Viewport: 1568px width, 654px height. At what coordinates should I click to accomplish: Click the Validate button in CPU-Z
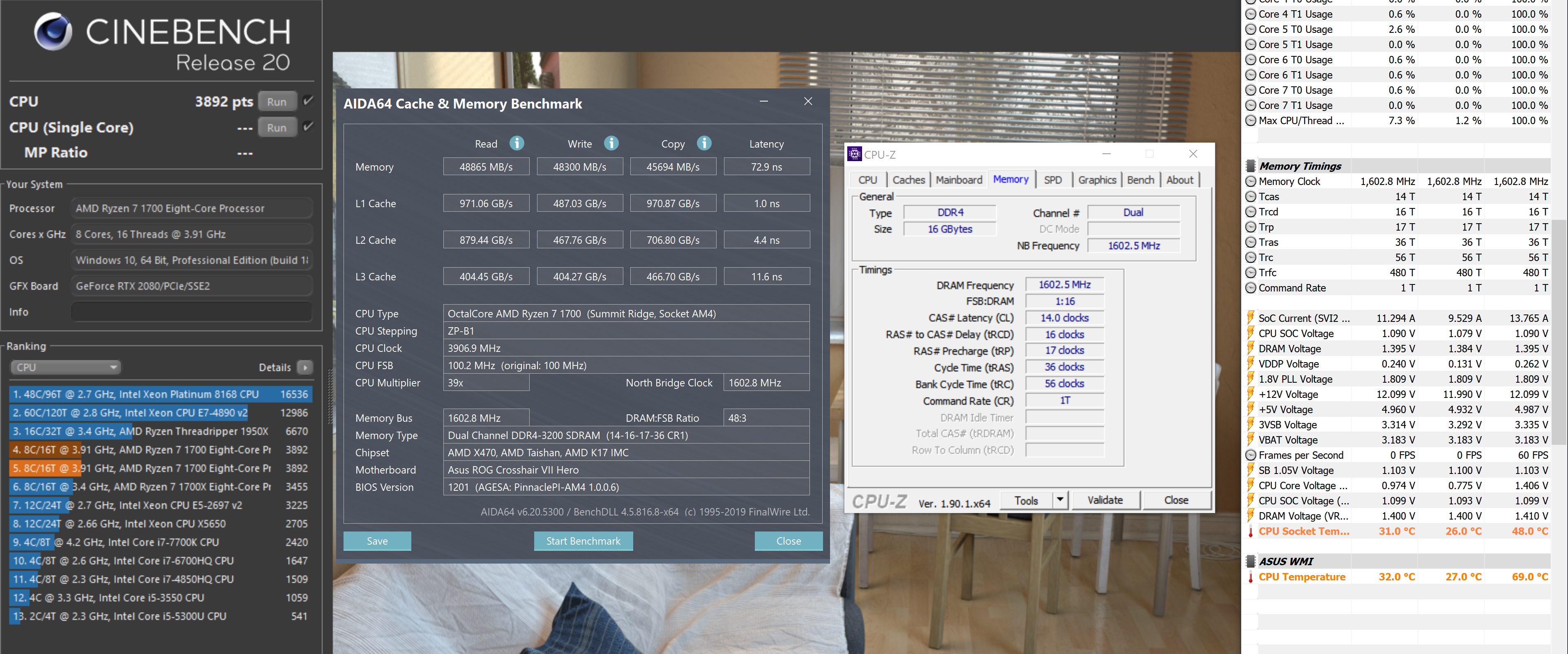pos(1104,499)
